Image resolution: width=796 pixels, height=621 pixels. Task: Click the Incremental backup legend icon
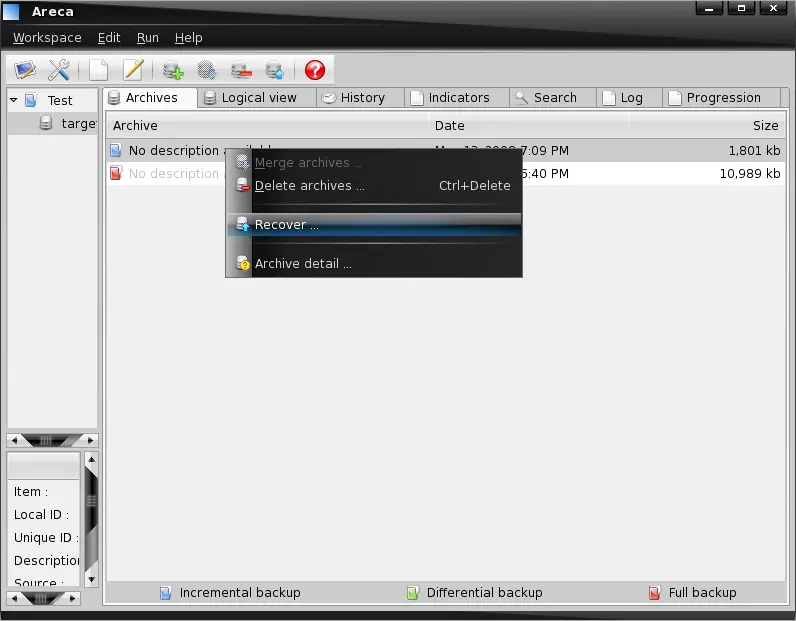pyautogui.click(x=165, y=593)
